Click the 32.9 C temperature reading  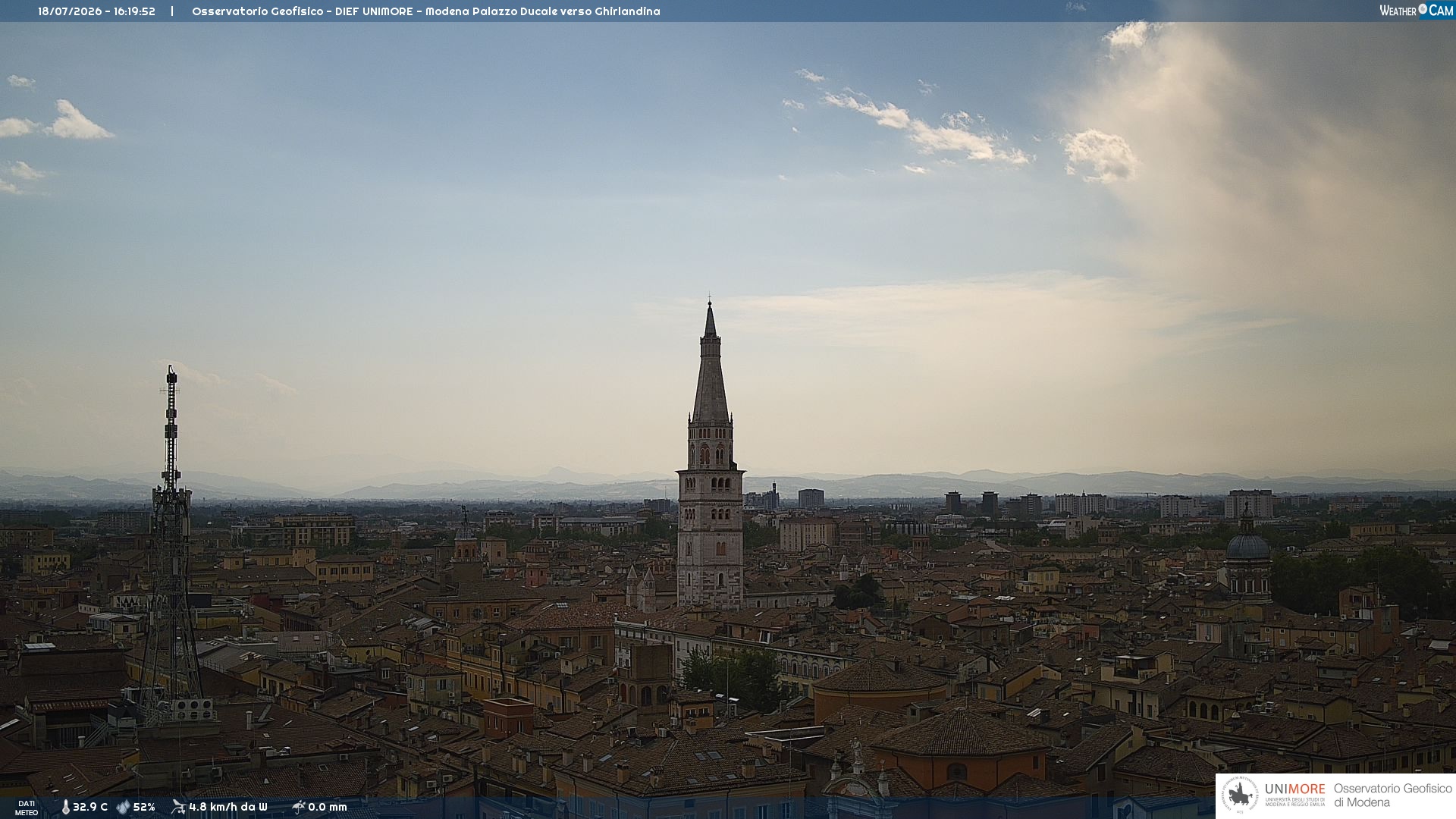pos(90,807)
